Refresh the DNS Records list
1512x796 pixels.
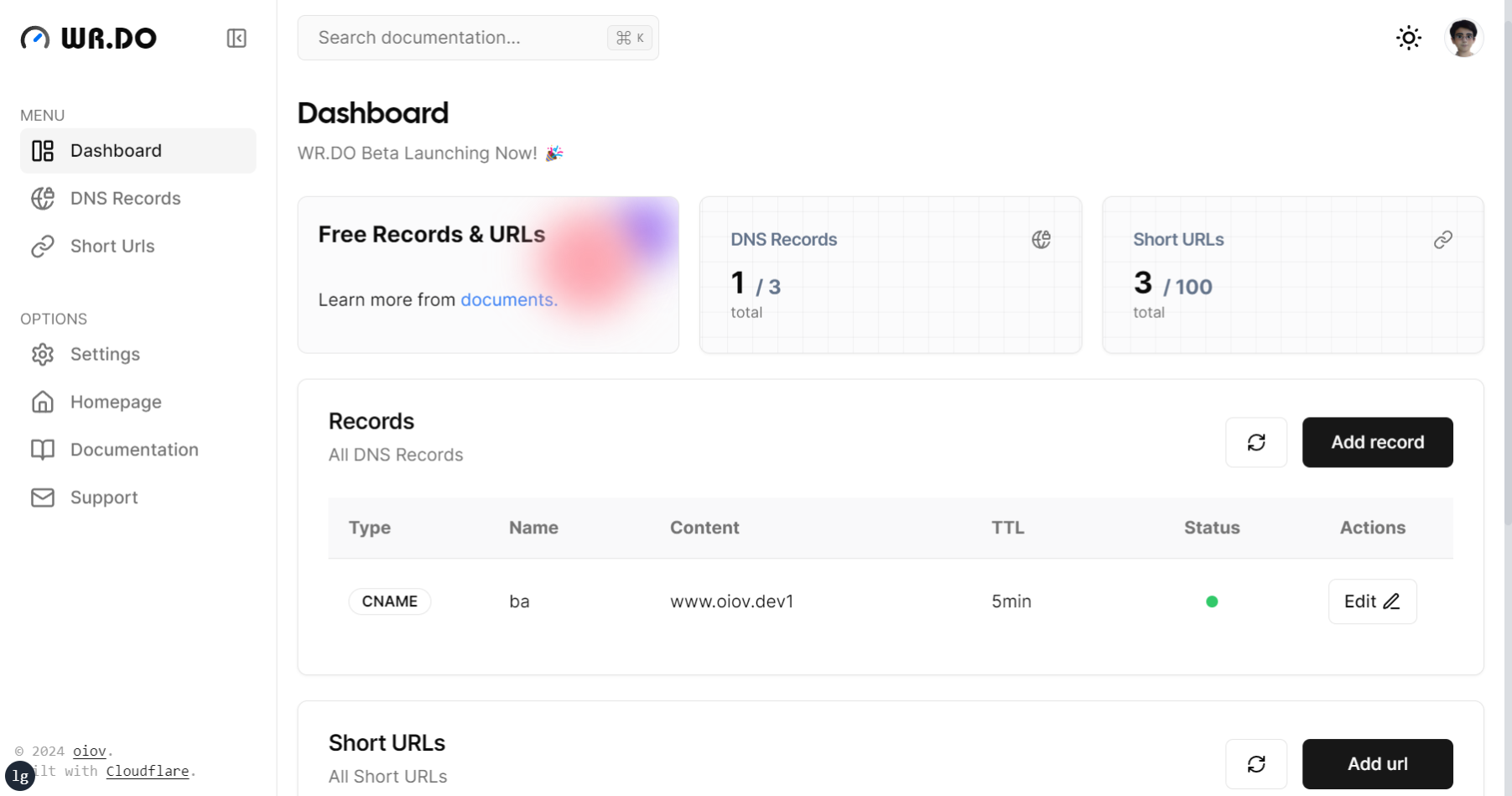coord(1255,442)
